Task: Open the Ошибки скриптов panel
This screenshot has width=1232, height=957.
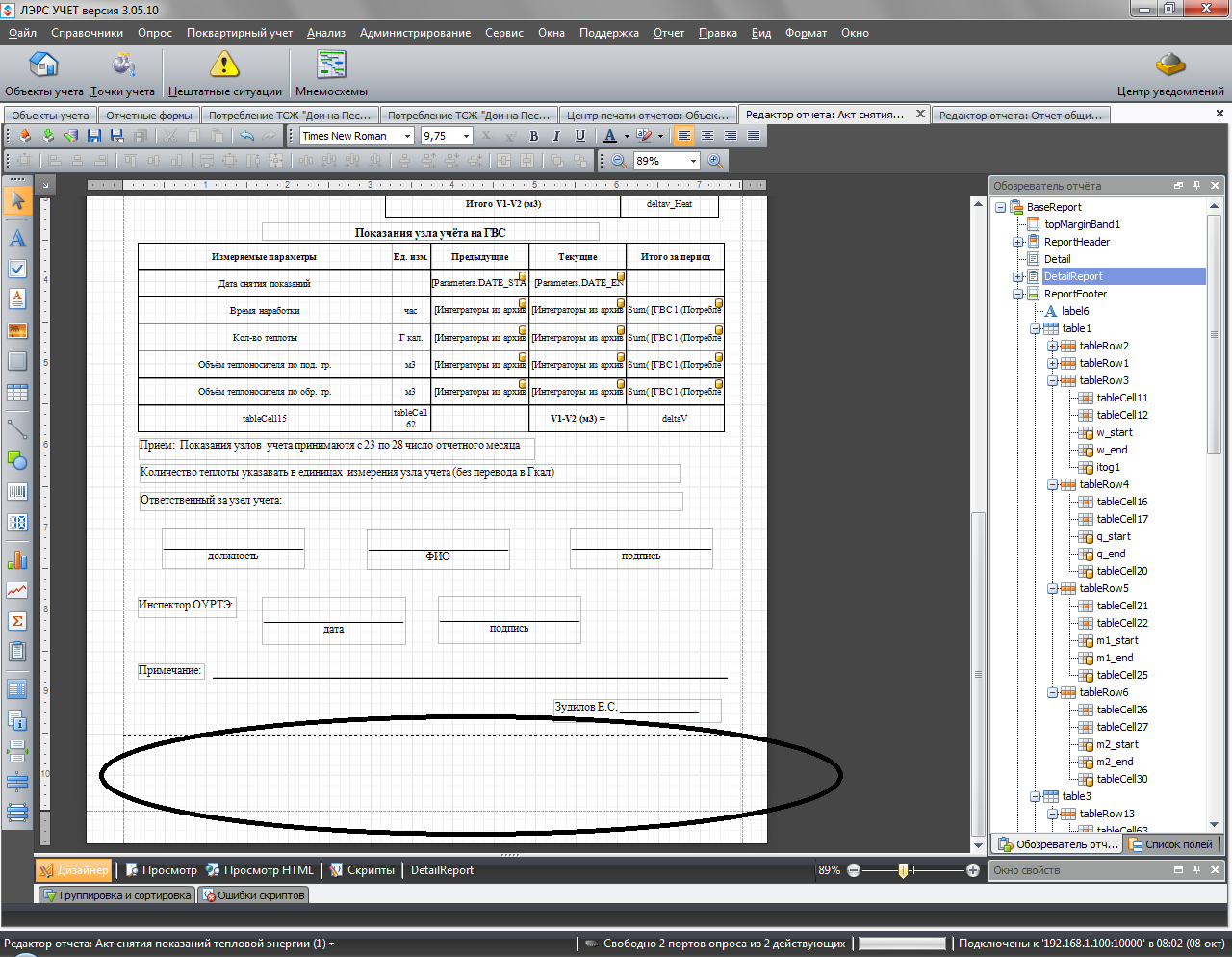Action: (253, 895)
